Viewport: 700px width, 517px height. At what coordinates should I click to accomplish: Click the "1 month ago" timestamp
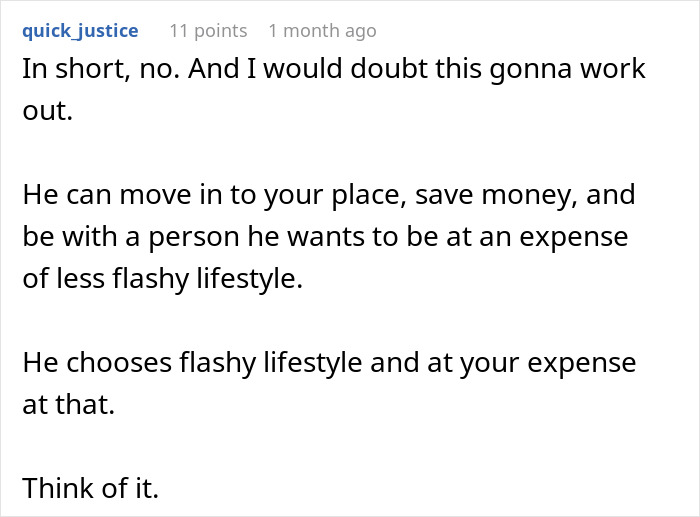pyautogui.click(x=322, y=31)
